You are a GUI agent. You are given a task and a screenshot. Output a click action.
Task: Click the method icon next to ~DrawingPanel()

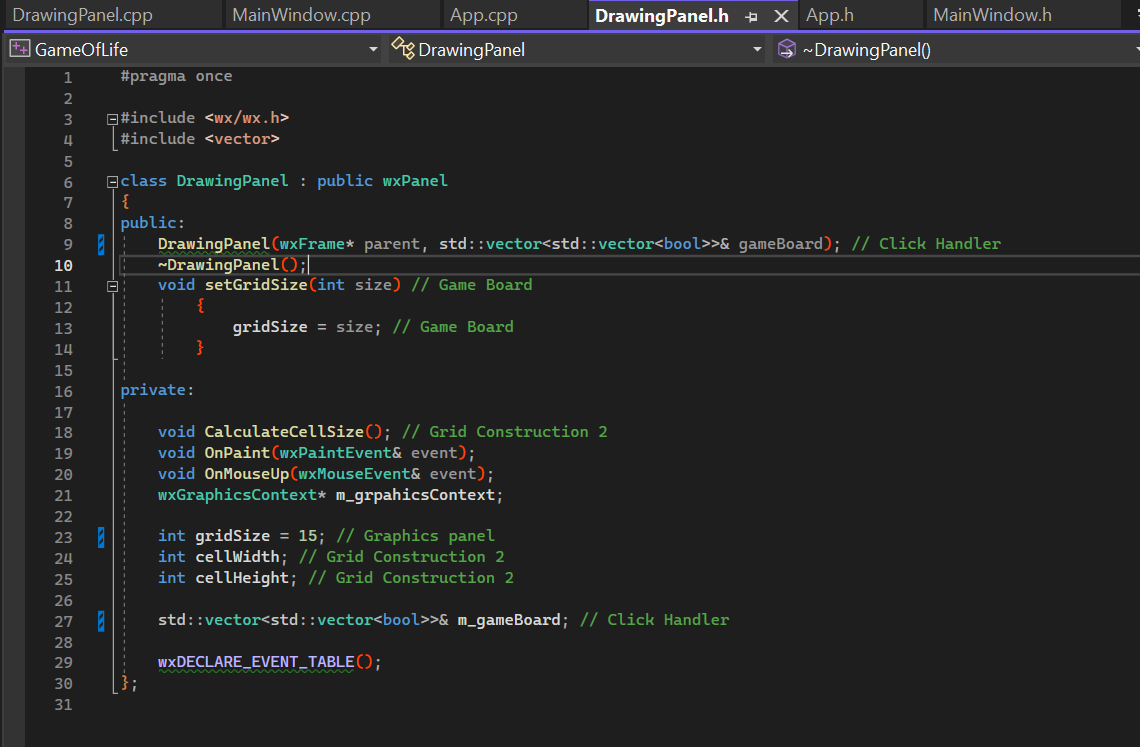tap(786, 48)
